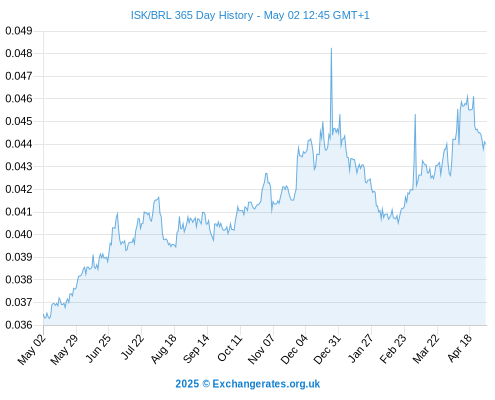Click the 0.048 y-axis value label
495x400 pixels.
pos(19,53)
